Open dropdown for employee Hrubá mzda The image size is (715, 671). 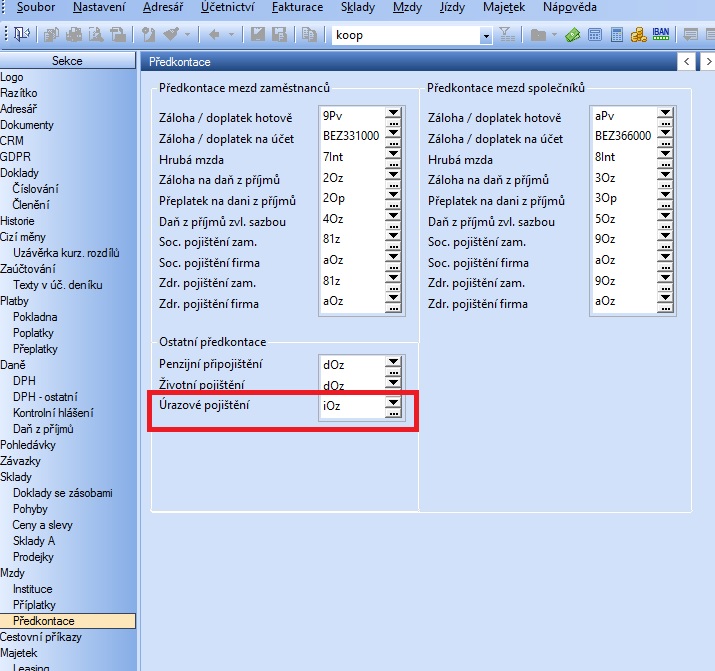(393, 160)
